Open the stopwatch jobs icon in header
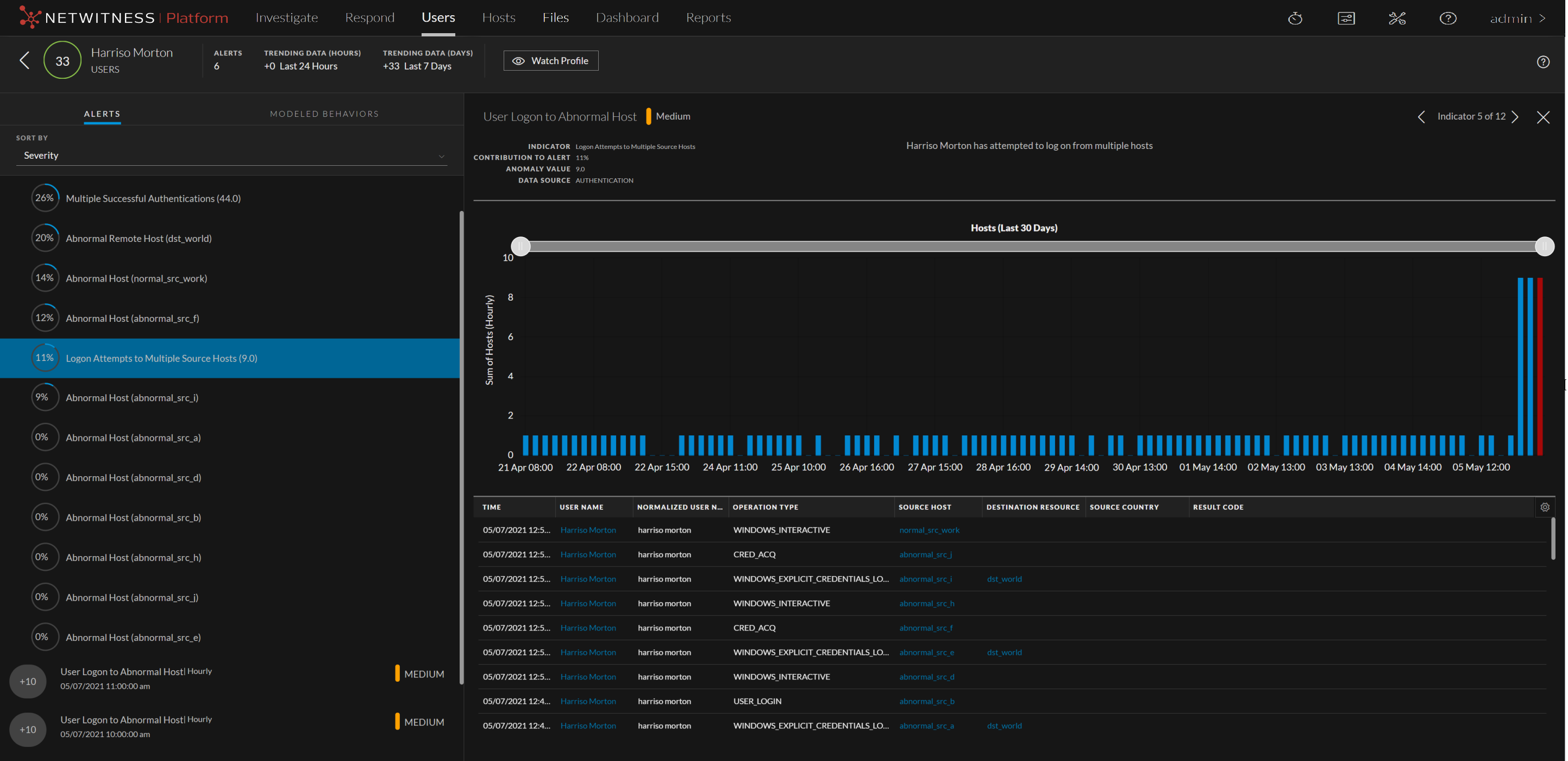 (x=1295, y=18)
